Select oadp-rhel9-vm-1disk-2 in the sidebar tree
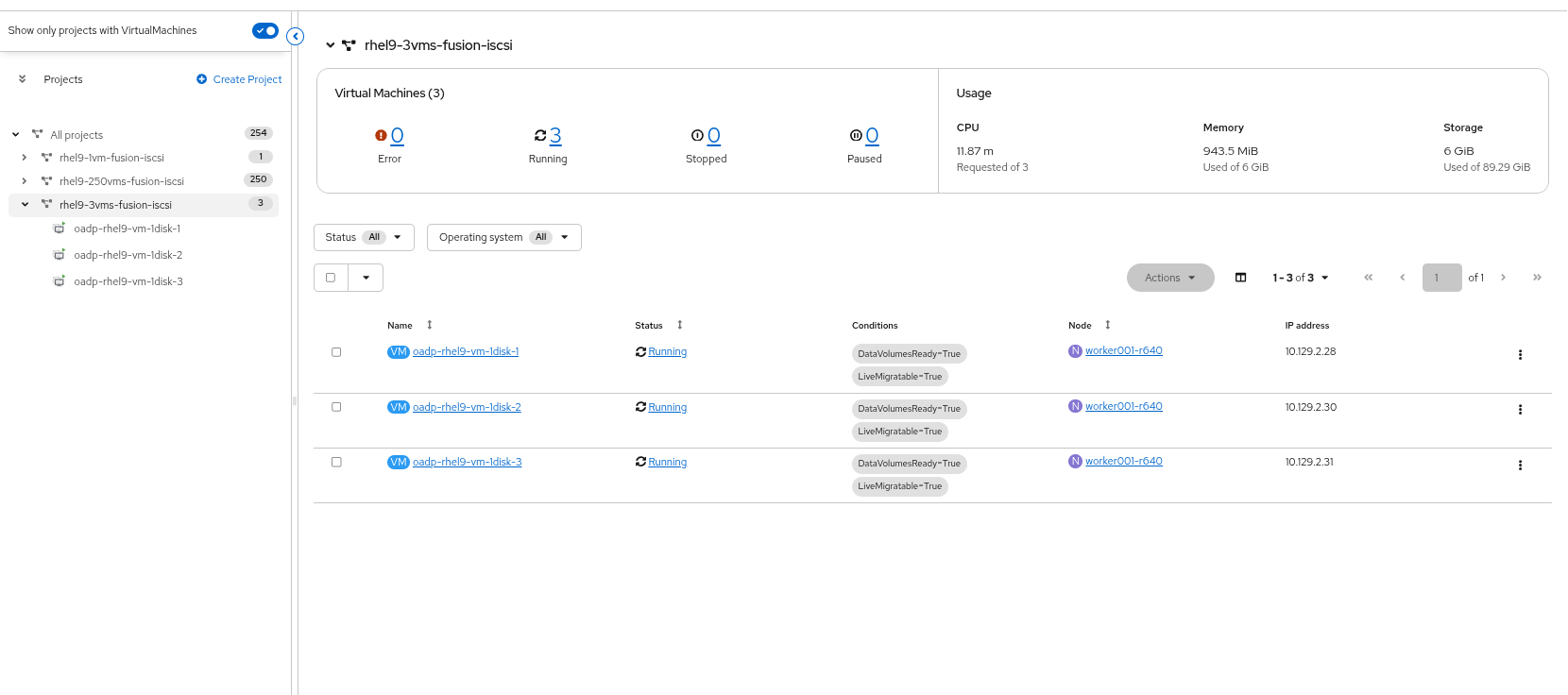This screenshot has width=1568, height=695. tap(128, 255)
